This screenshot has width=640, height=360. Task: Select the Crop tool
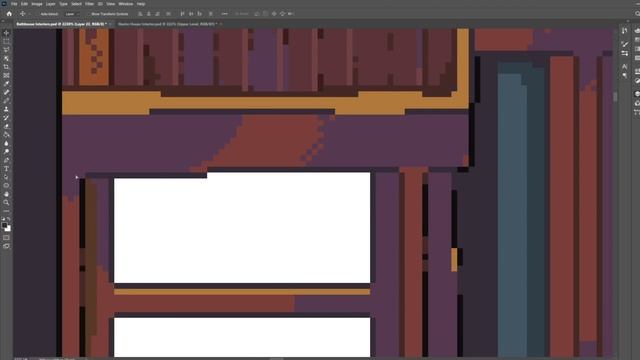click(x=6, y=67)
